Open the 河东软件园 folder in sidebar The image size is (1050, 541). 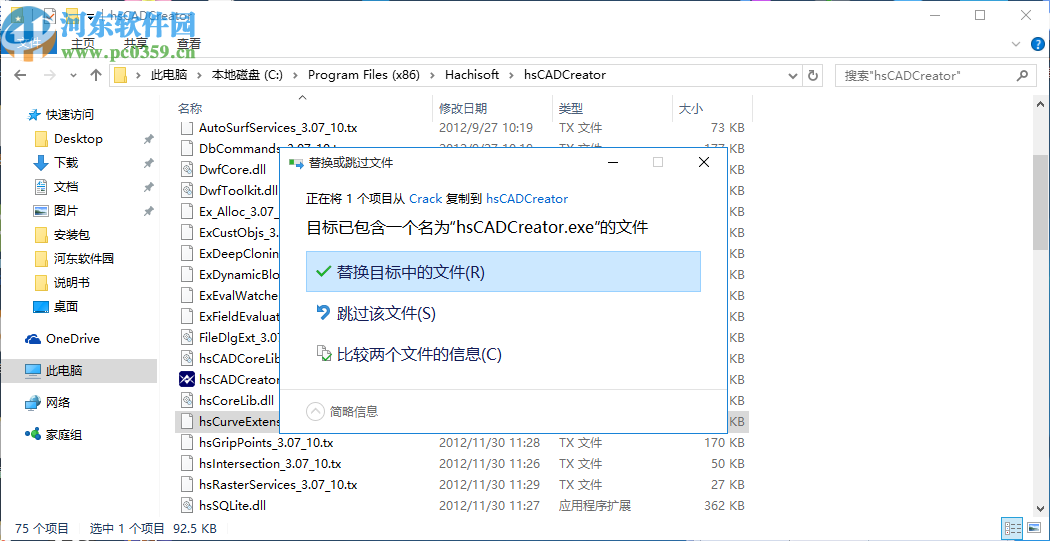tap(84, 258)
